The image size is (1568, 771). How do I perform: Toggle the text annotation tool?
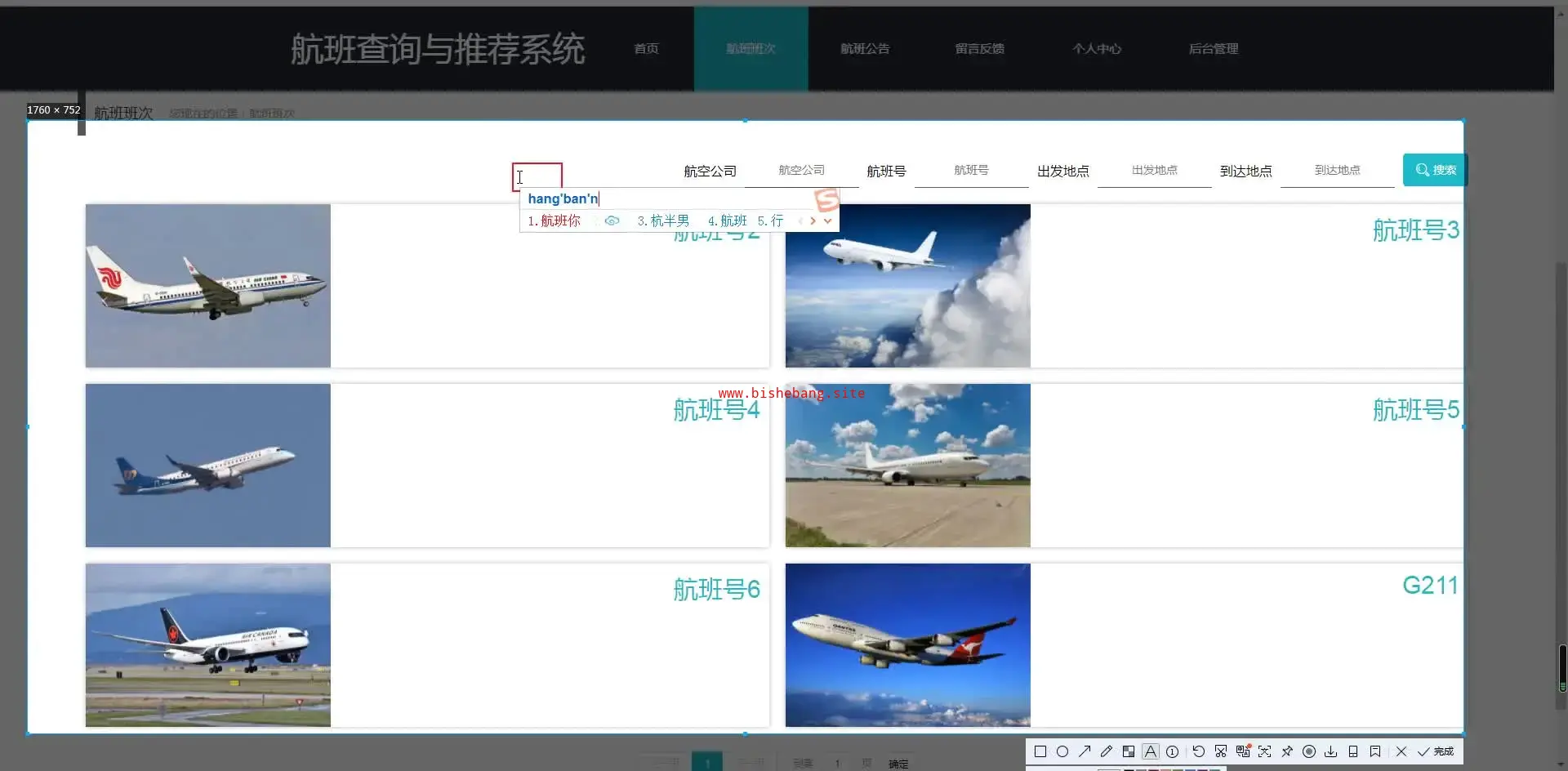1151,751
